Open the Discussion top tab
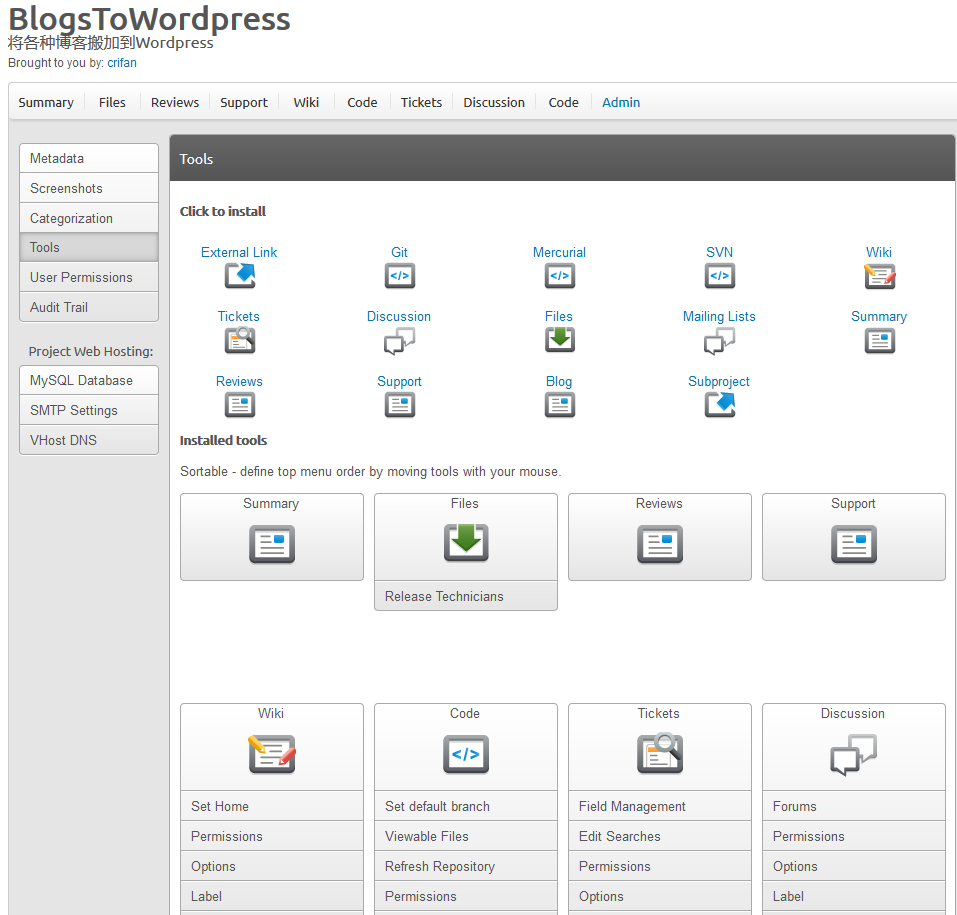 [494, 103]
